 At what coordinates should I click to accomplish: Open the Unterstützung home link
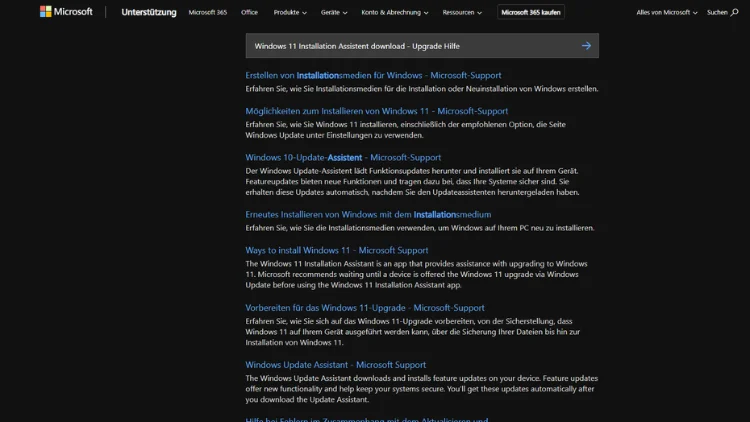(x=149, y=12)
